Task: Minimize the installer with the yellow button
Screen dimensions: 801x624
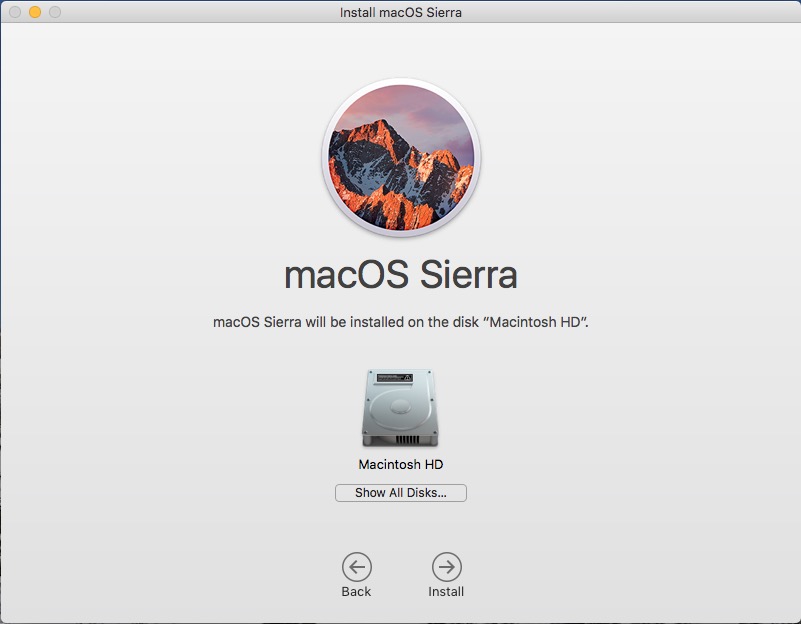Action: (34, 12)
